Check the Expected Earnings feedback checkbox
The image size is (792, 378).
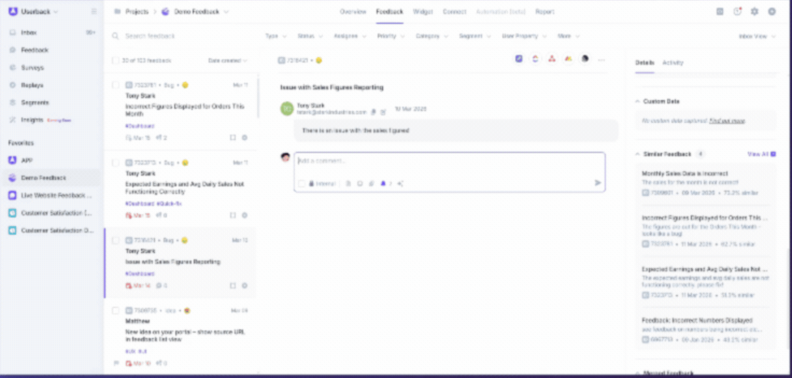click(x=116, y=163)
